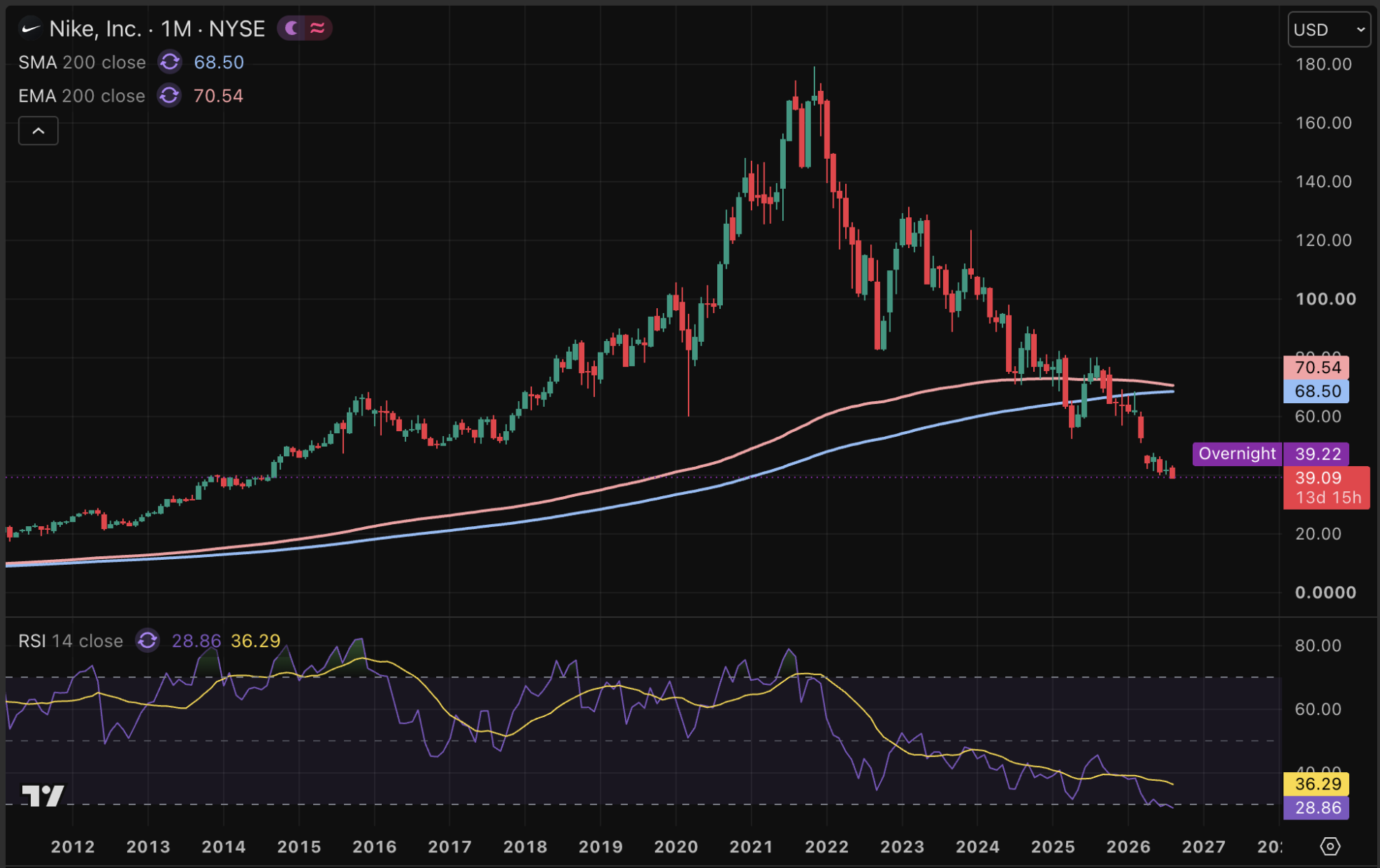Click the purple 39.22 overnight price tag
Screen dimensions: 1380x868
pos(1316,454)
